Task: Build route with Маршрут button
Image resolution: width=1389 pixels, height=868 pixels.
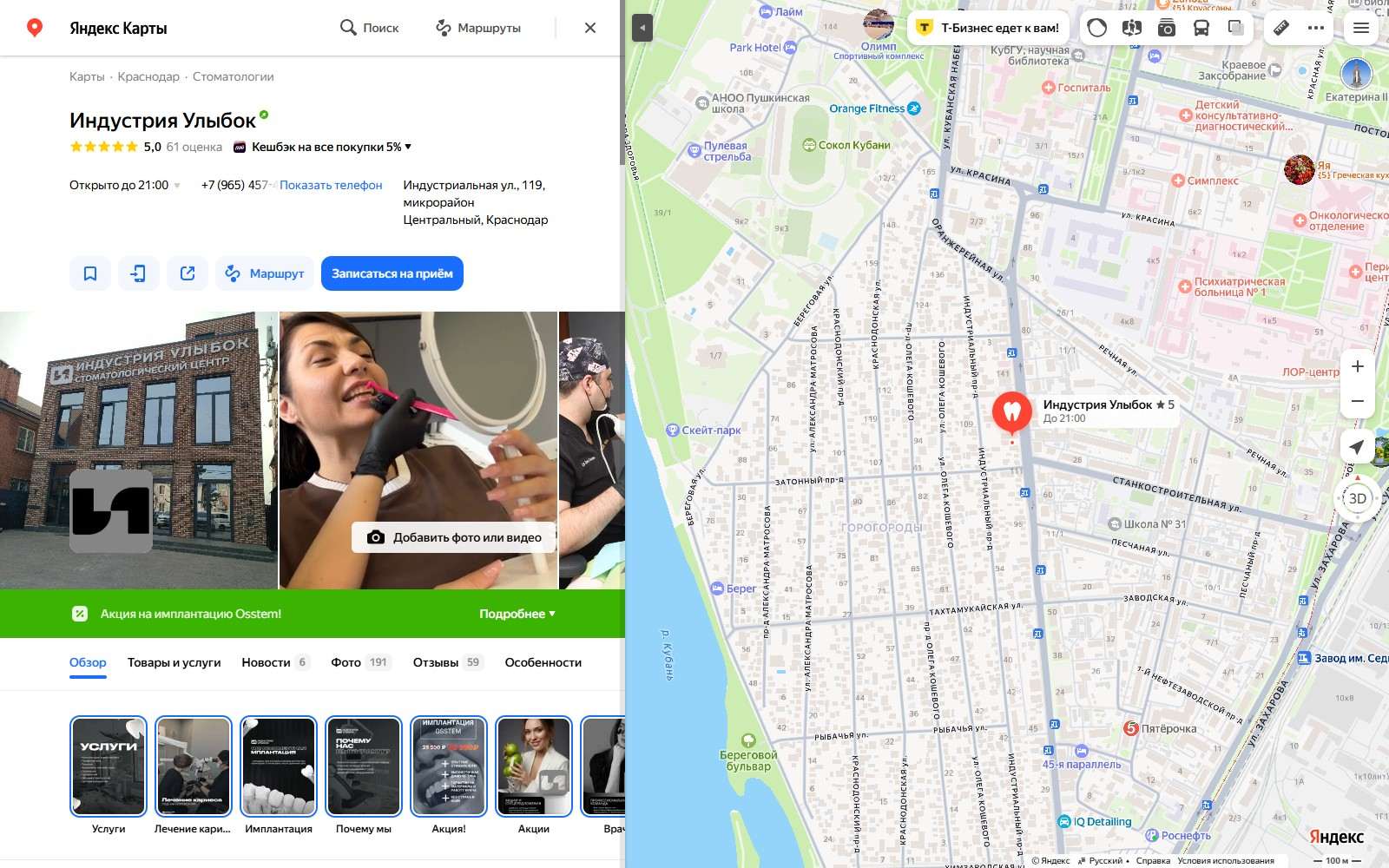Action: pyautogui.click(x=265, y=273)
